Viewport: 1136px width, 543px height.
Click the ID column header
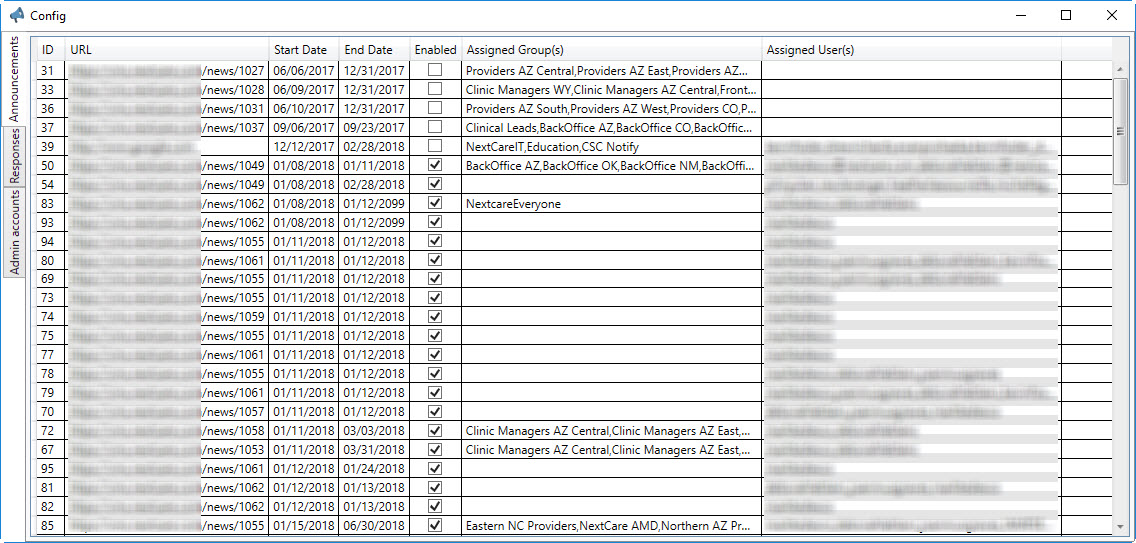pyautogui.click(x=48, y=50)
